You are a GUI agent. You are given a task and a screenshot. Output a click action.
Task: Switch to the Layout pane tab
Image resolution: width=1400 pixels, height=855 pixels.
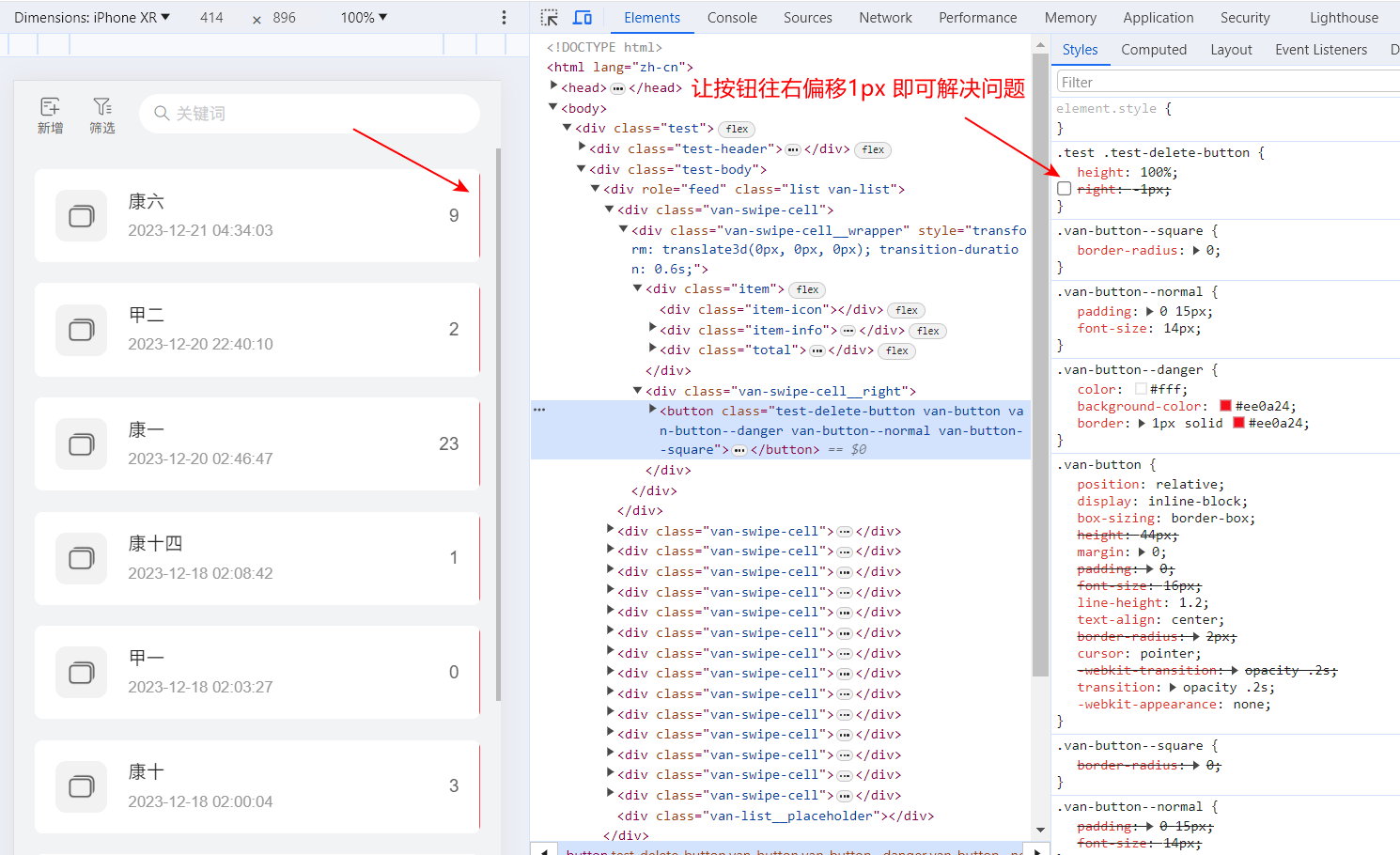coord(1231,50)
